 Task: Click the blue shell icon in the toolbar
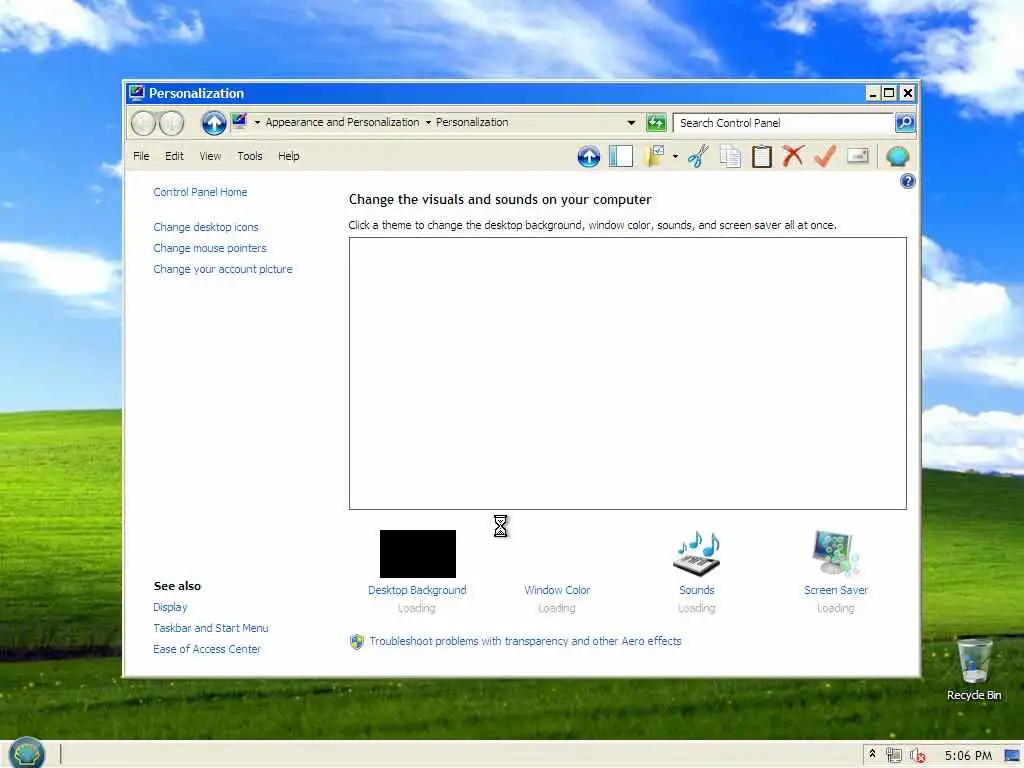(898, 156)
